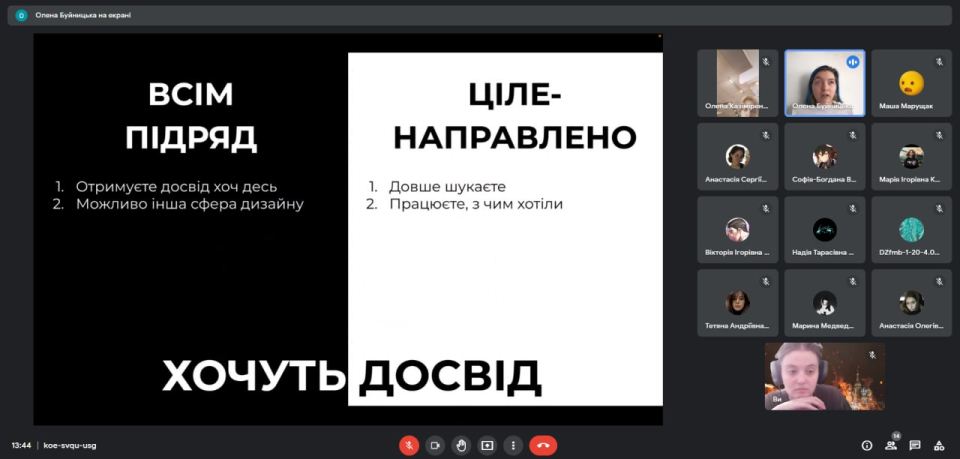Click the muted mic icon on Анастасія Сергії… tile
The width and height of the screenshot is (960, 459).
tap(766, 135)
